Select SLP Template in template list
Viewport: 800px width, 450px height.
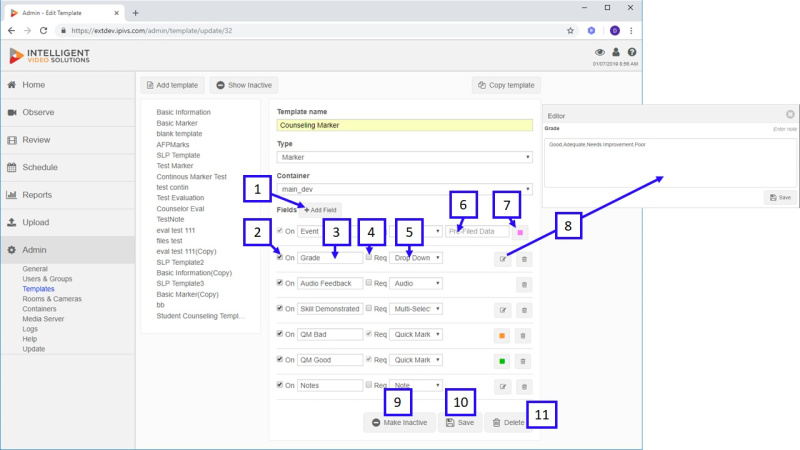click(178, 155)
